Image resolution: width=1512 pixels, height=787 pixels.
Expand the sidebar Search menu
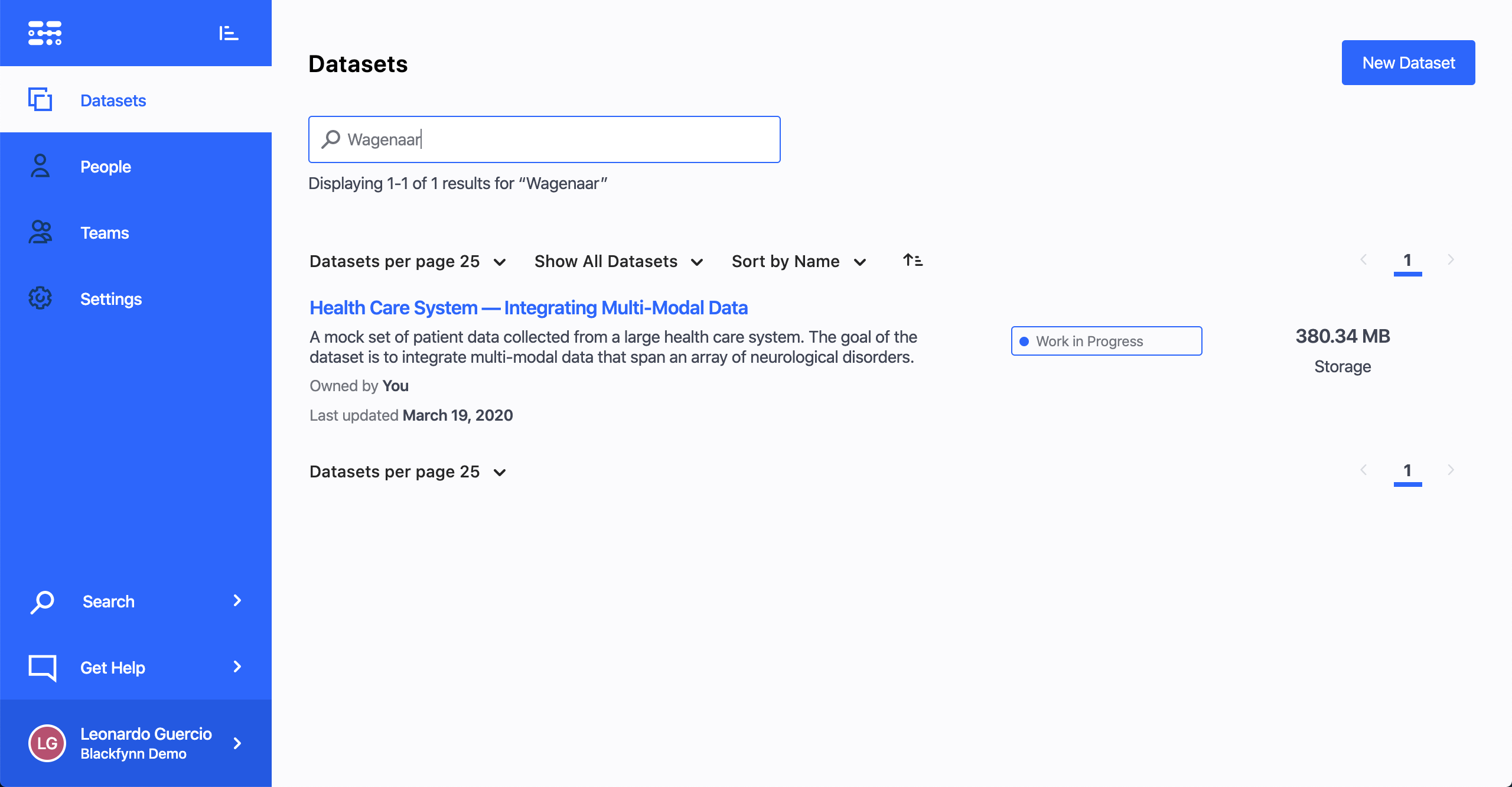[x=136, y=601]
